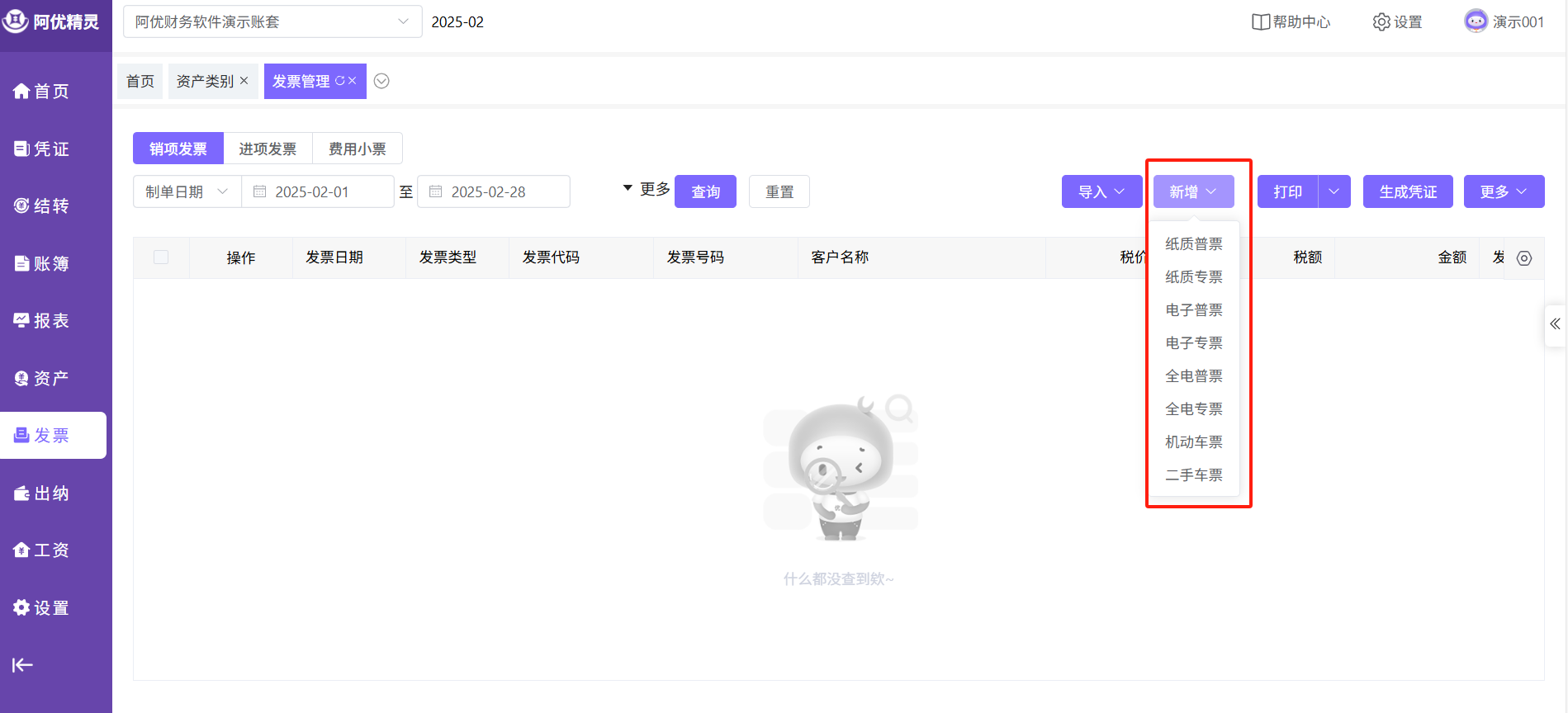Open the account set dropdown 阿优财务软件演示账套
This screenshot has height=713, width=1568.
pos(272,22)
